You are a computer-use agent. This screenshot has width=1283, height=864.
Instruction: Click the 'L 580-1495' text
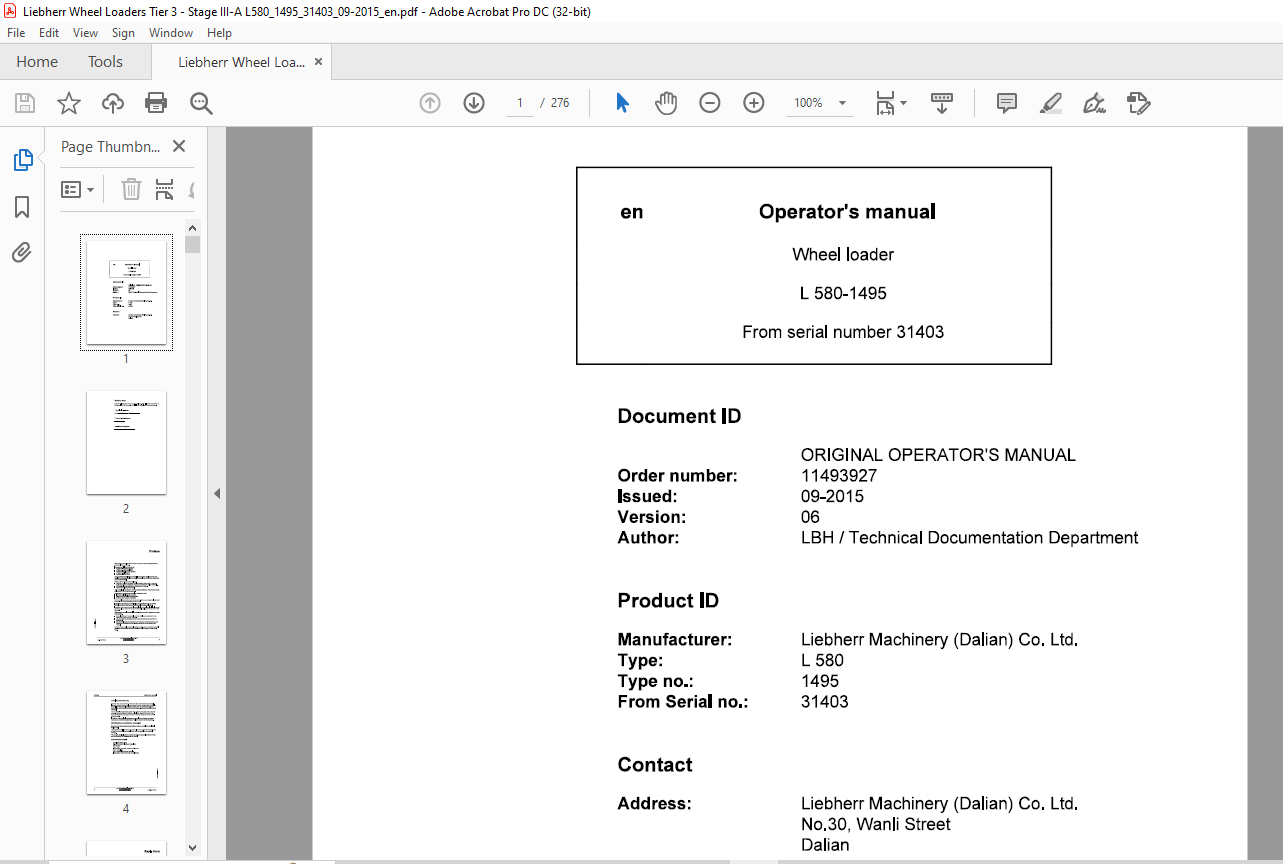843,293
